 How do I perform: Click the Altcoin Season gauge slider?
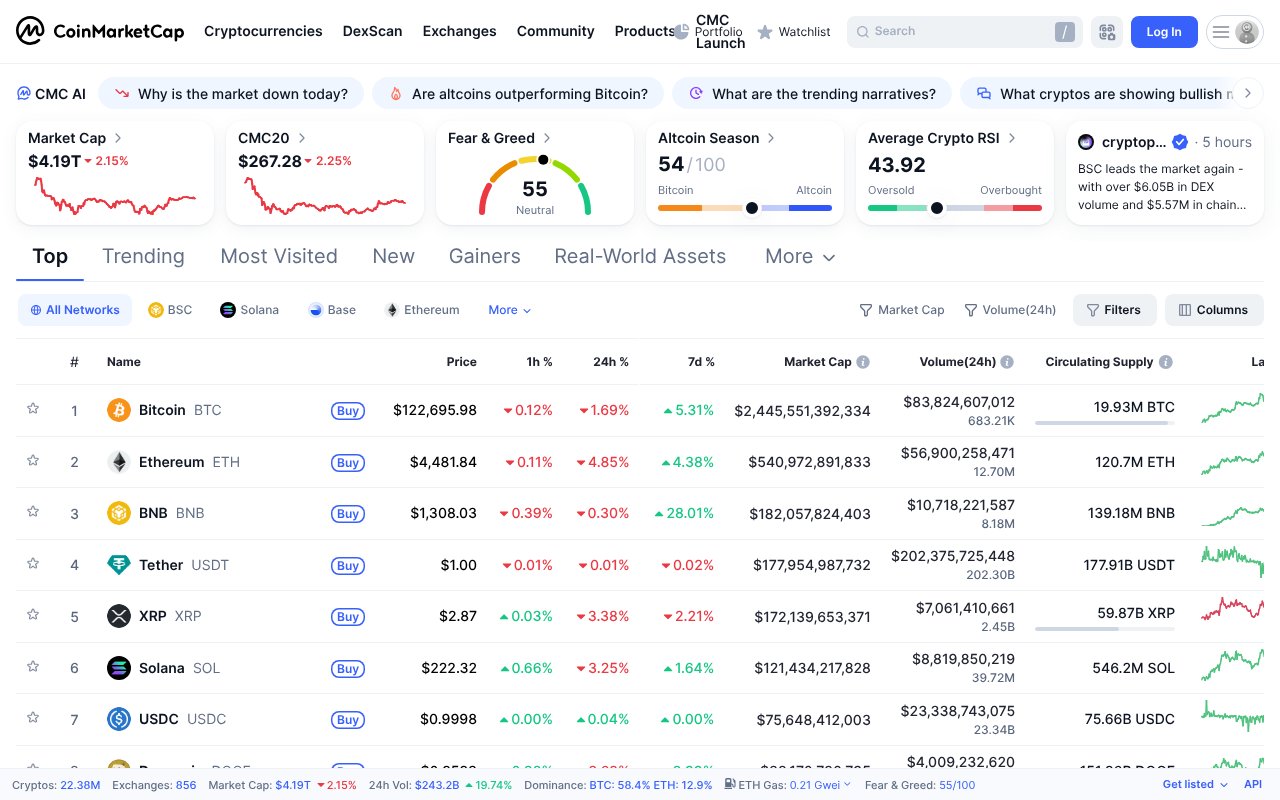750,209
